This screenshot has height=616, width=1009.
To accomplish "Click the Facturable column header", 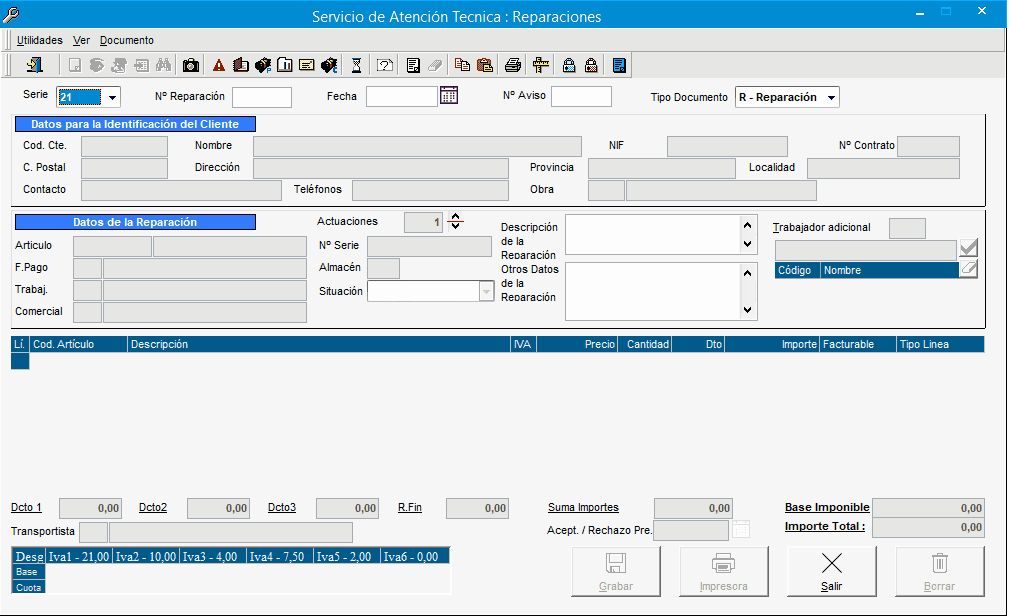I will [858, 344].
